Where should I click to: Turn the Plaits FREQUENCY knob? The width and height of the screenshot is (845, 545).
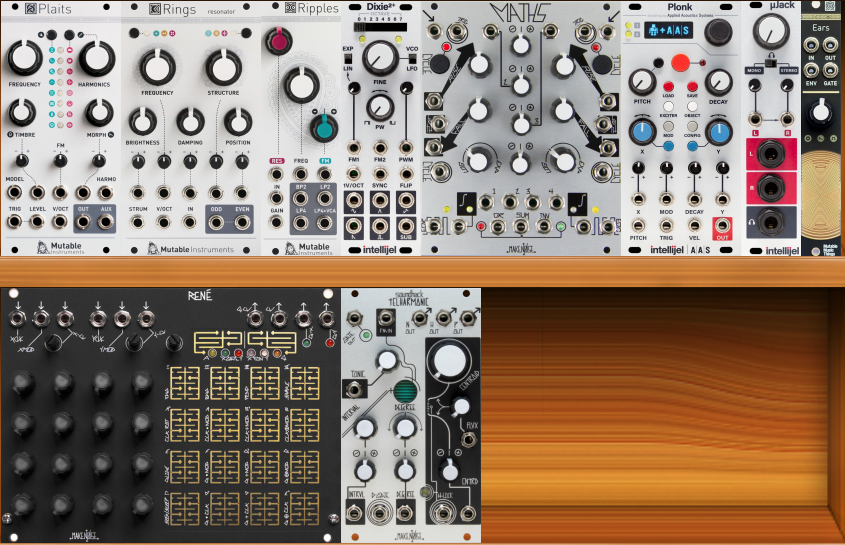coord(24,58)
